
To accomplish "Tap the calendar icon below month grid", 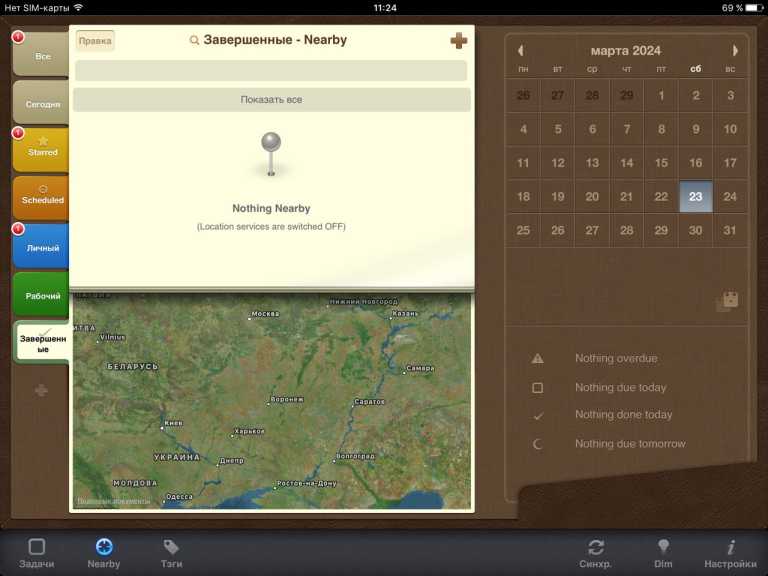I will click(x=728, y=301).
